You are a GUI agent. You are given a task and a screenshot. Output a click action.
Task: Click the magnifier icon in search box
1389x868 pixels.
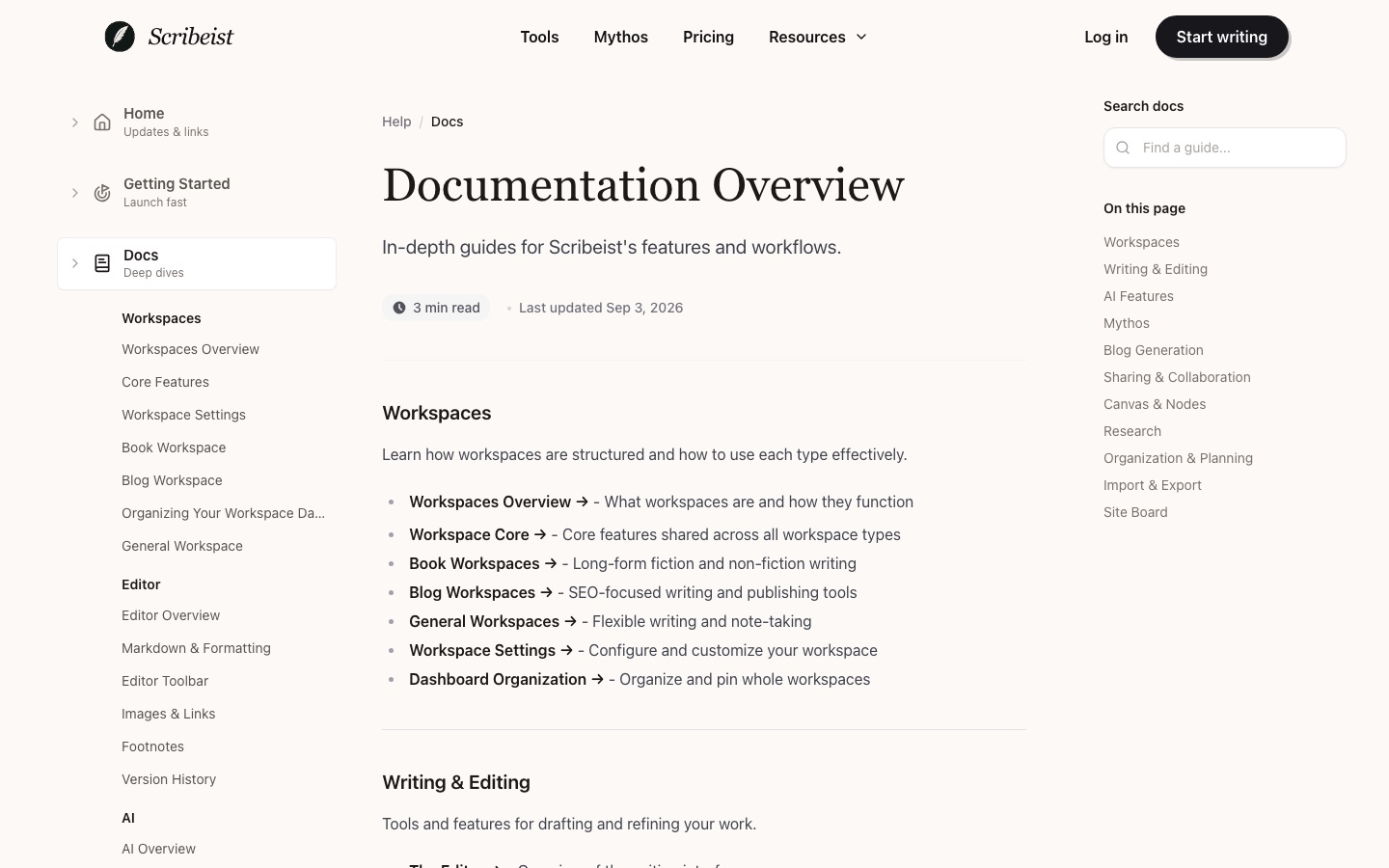[x=1123, y=148]
